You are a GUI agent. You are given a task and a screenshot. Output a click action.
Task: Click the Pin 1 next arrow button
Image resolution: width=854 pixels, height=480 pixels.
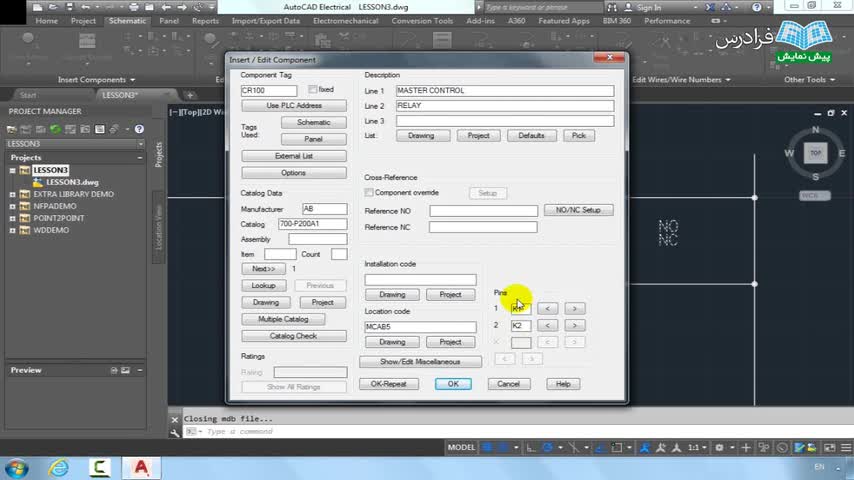click(x=575, y=308)
